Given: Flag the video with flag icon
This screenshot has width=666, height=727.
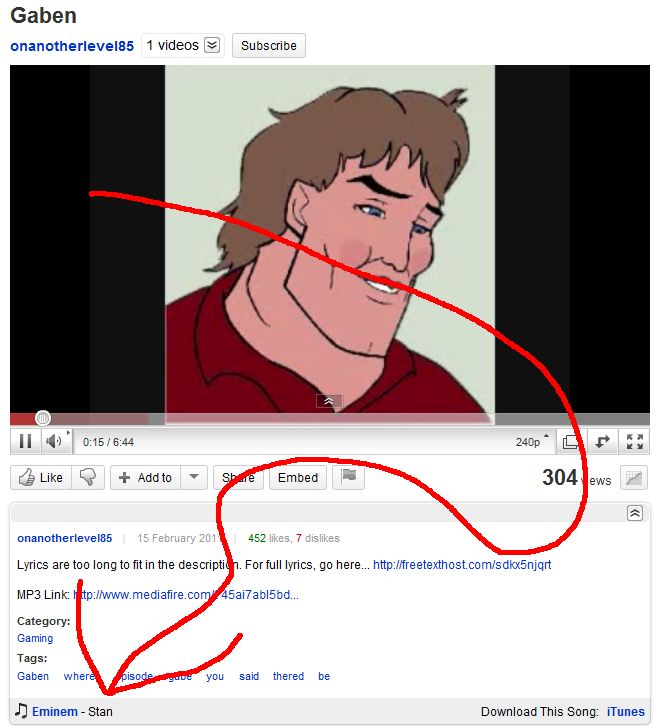Looking at the screenshot, I should [348, 477].
